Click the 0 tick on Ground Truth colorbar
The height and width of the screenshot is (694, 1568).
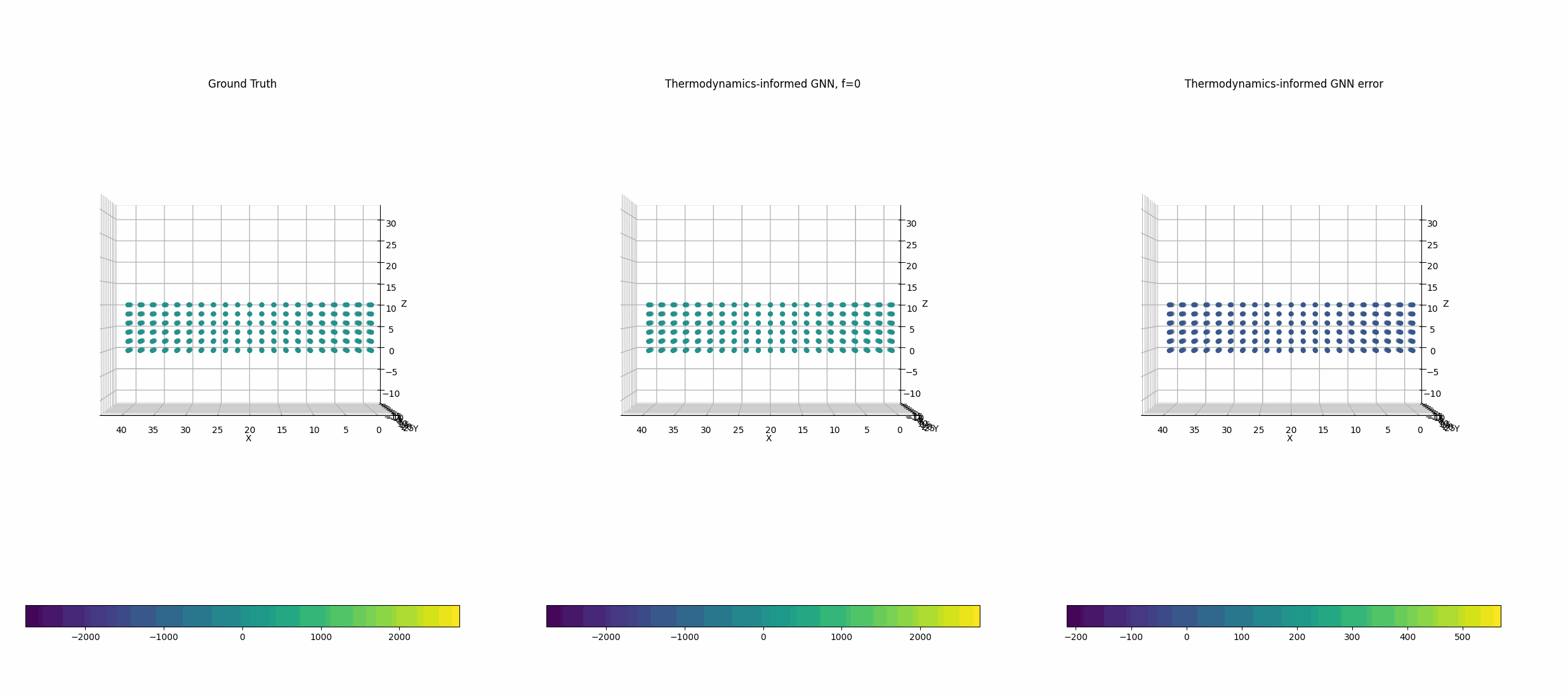[x=242, y=637]
